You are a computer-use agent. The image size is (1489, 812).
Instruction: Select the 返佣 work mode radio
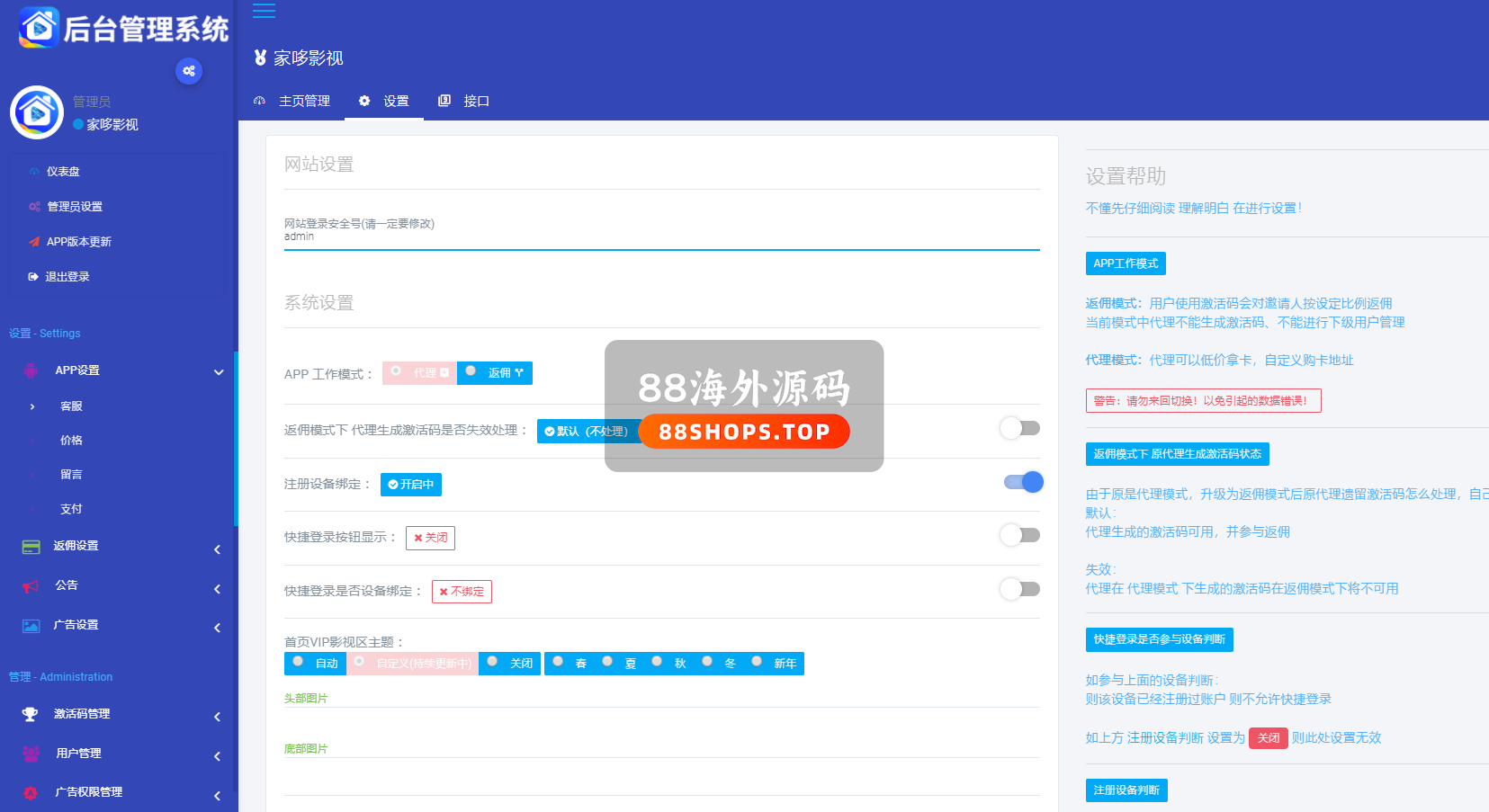[471, 371]
